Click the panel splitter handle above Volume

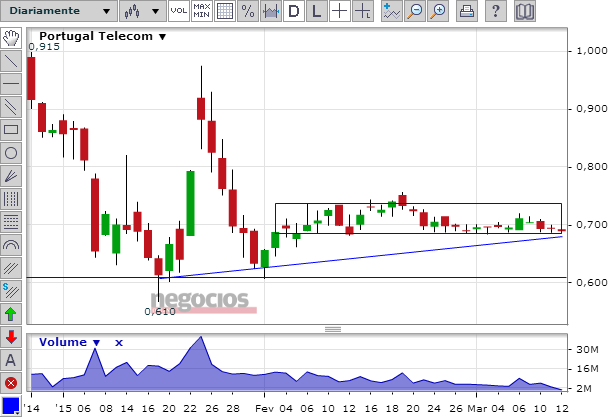[333, 329]
